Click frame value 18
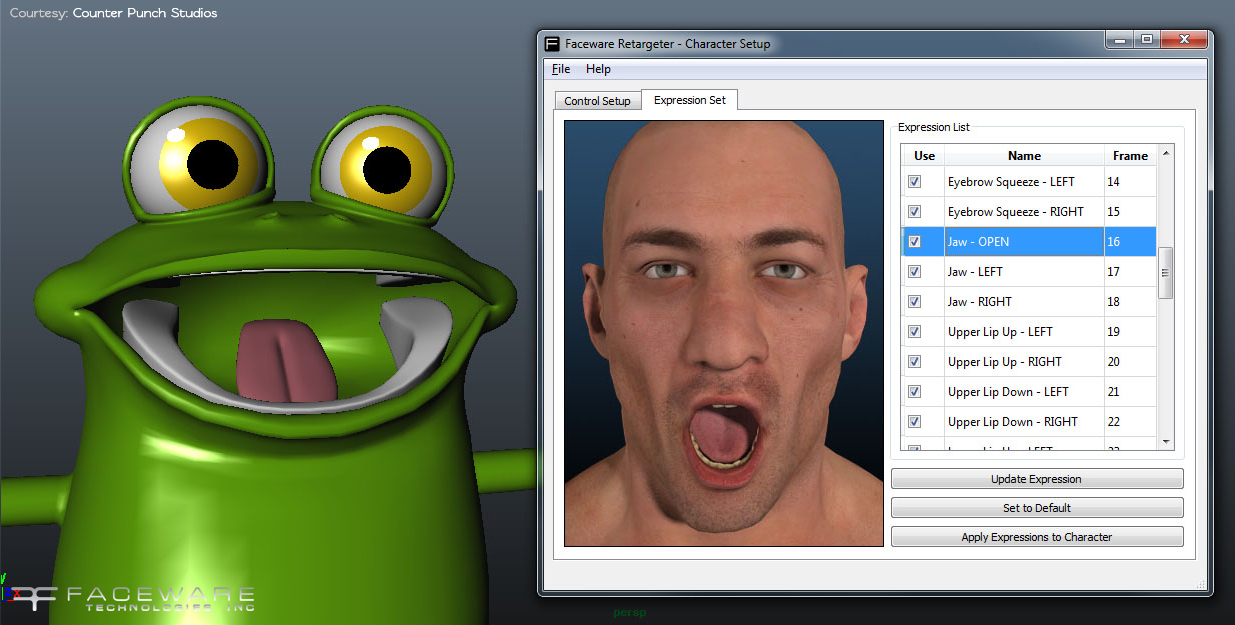Viewport: 1235px width, 625px height. pos(1113,302)
